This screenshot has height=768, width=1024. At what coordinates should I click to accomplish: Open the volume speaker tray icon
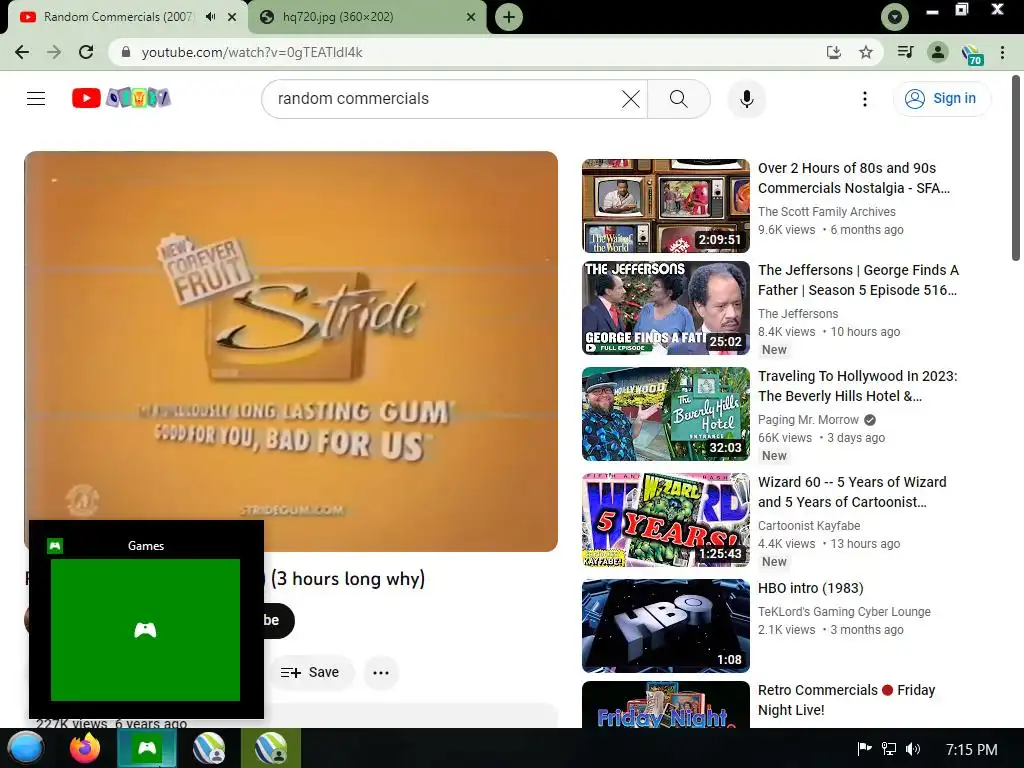(x=913, y=749)
